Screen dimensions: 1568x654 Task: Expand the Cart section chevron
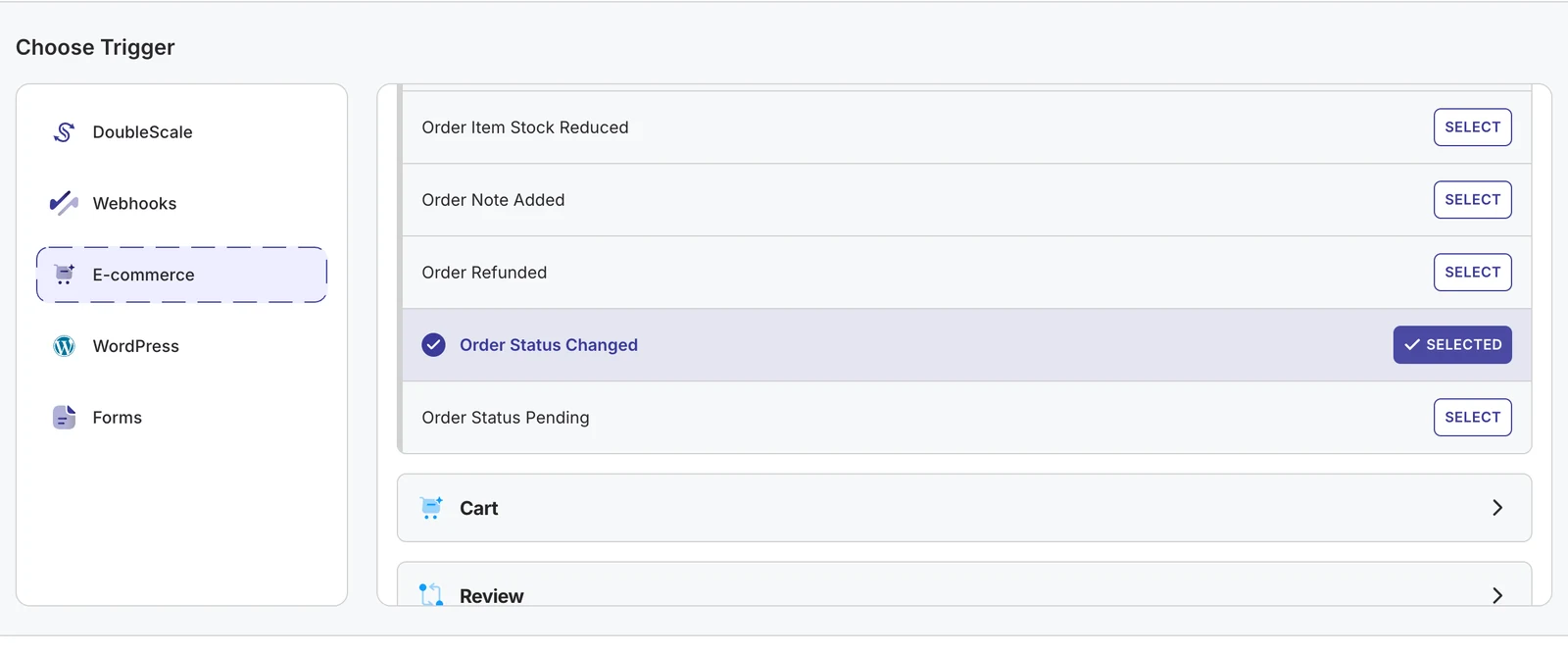[x=1497, y=508]
